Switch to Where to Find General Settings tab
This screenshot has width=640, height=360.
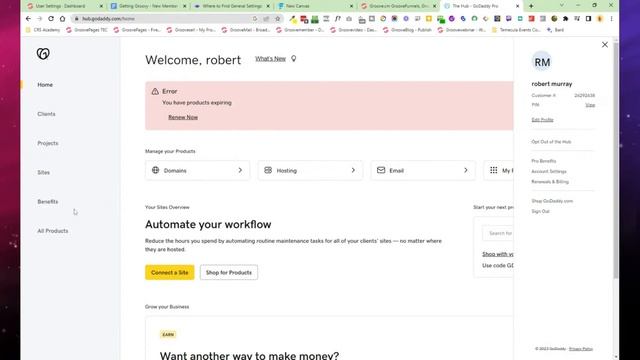point(231,6)
